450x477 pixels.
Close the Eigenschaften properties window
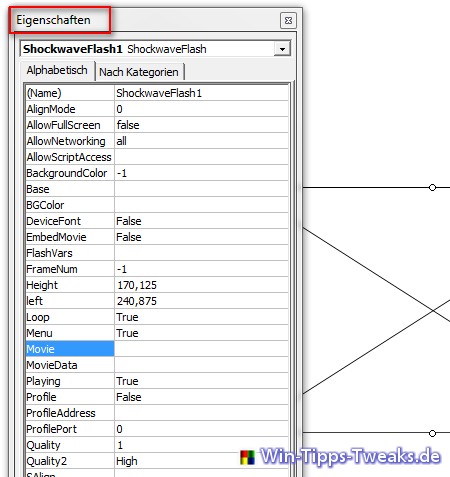coord(288,21)
